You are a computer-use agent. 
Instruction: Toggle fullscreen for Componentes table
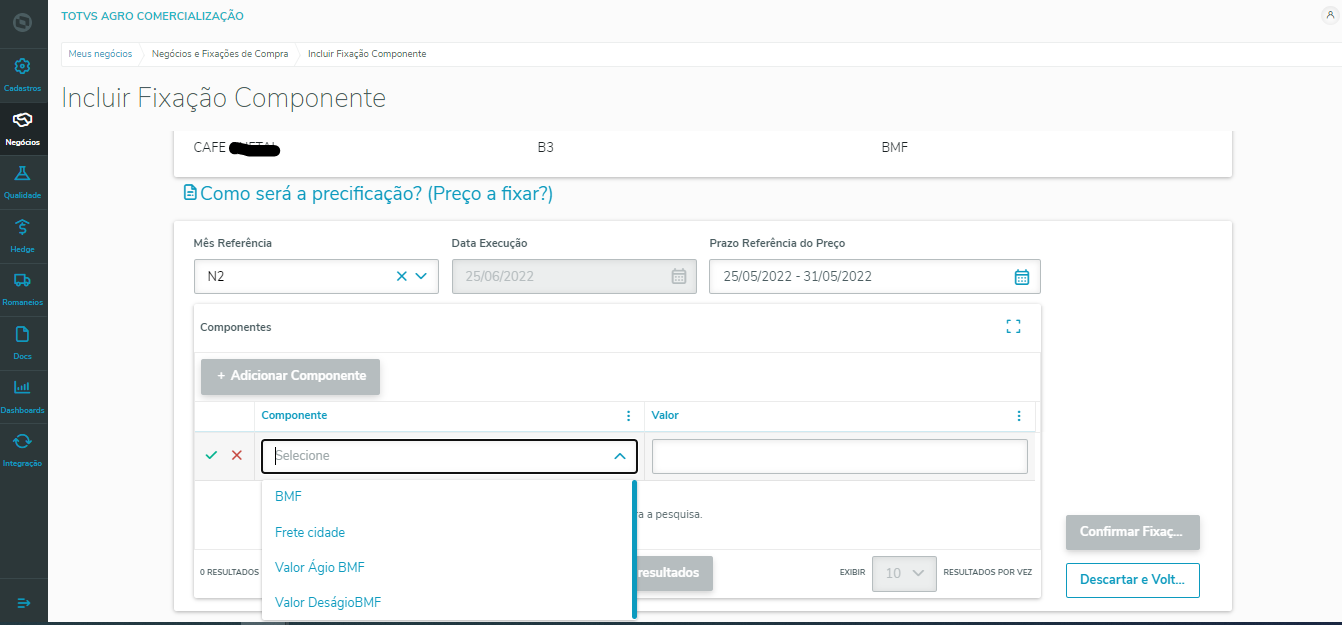click(x=1013, y=326)
